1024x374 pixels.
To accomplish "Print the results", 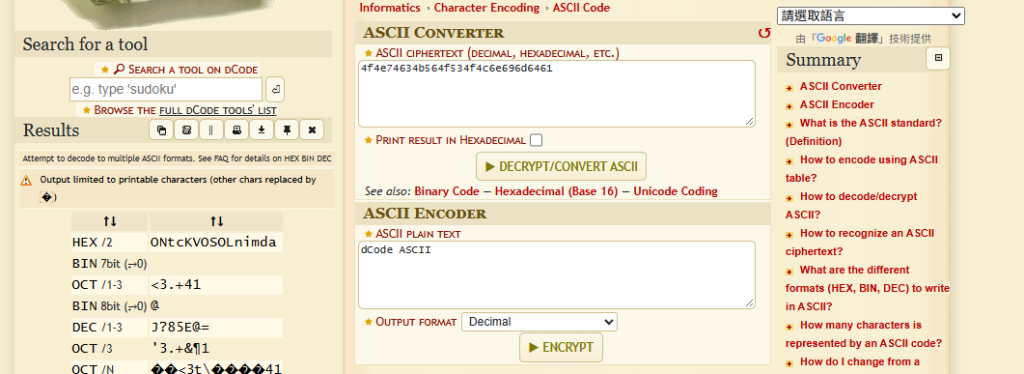I will pos(236,130).
